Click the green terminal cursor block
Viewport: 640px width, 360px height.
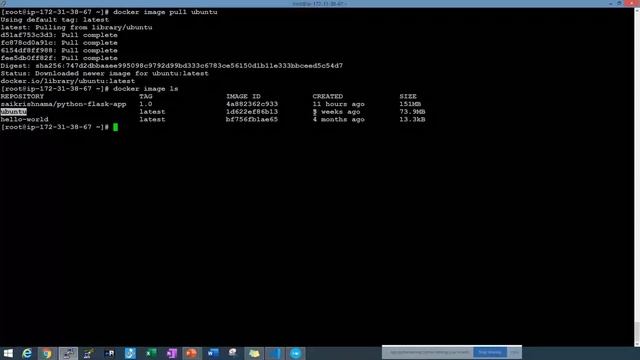pos(116,127)
